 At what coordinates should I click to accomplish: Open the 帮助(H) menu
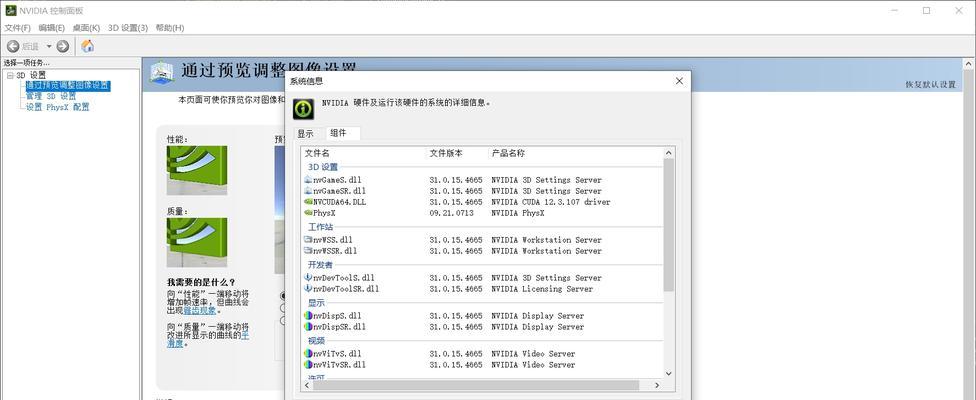point(170,28)
